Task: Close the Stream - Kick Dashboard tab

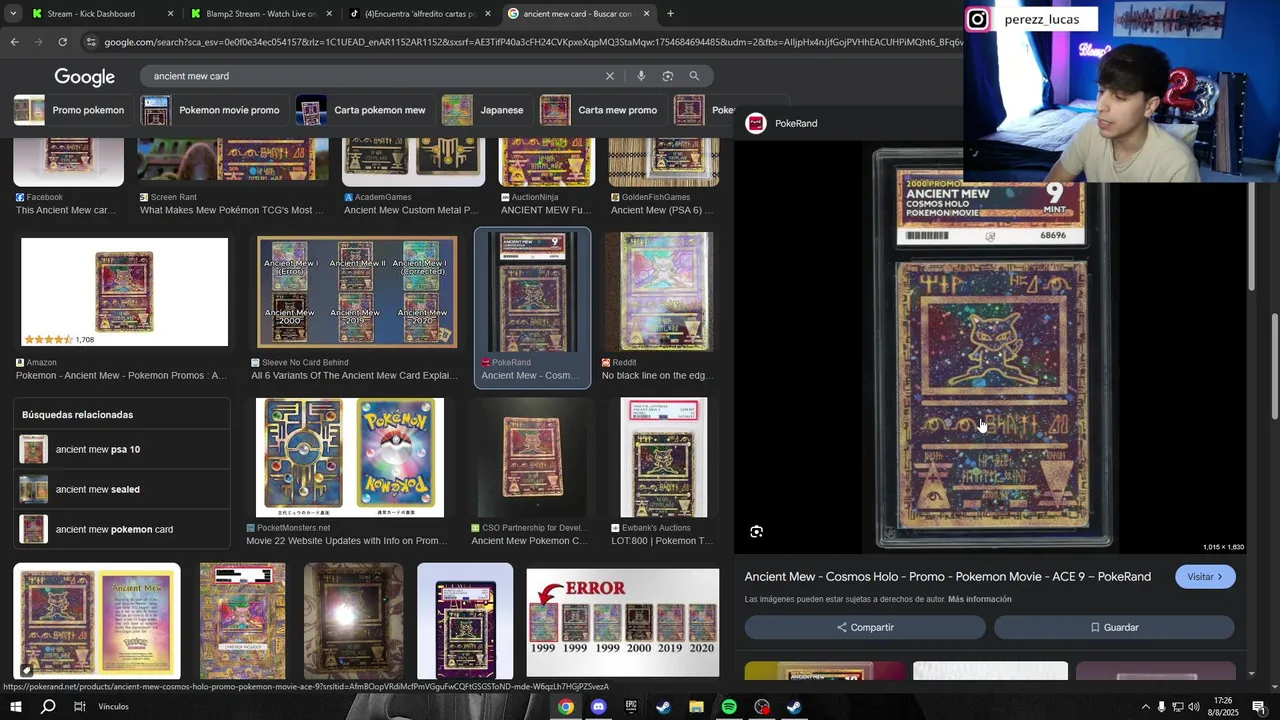Action: [170, 14]
